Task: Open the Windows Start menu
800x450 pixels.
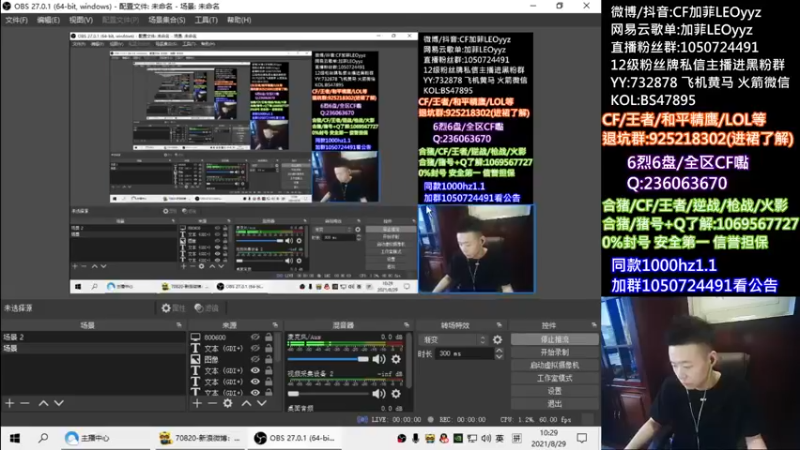Action: tap(15, 438)
